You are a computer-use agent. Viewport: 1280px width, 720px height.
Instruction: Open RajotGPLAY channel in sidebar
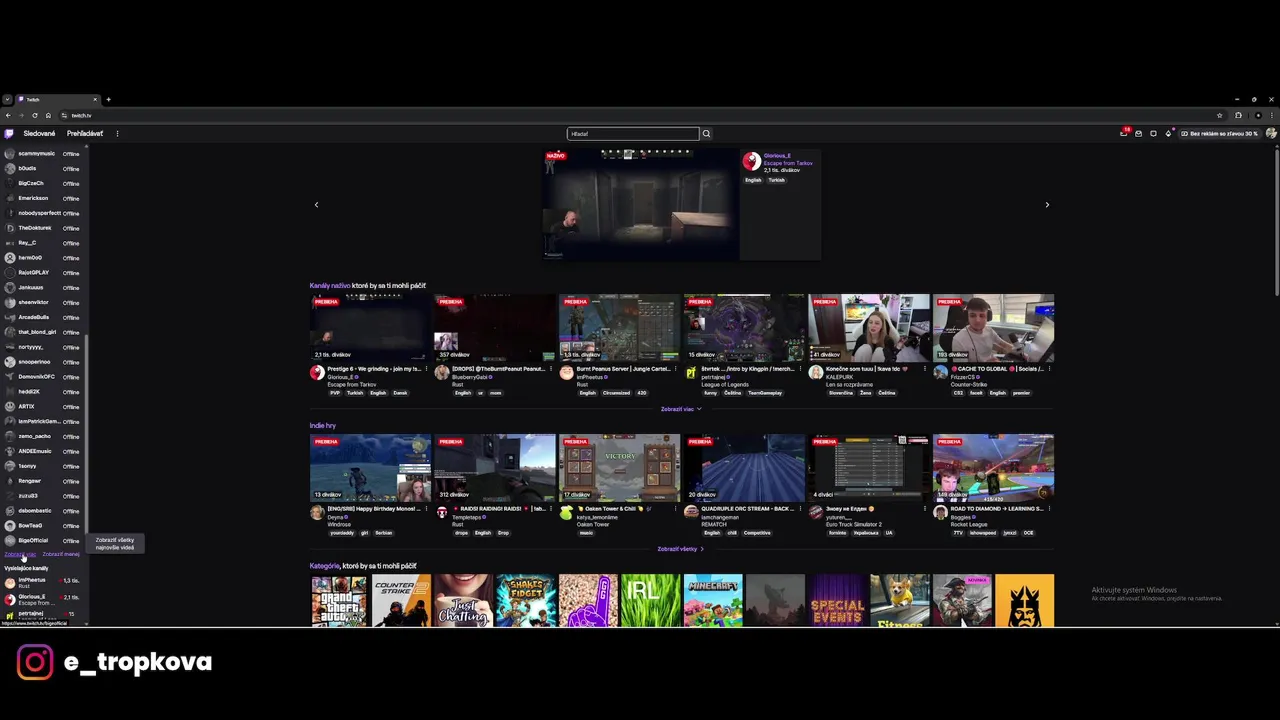(43, 272)
